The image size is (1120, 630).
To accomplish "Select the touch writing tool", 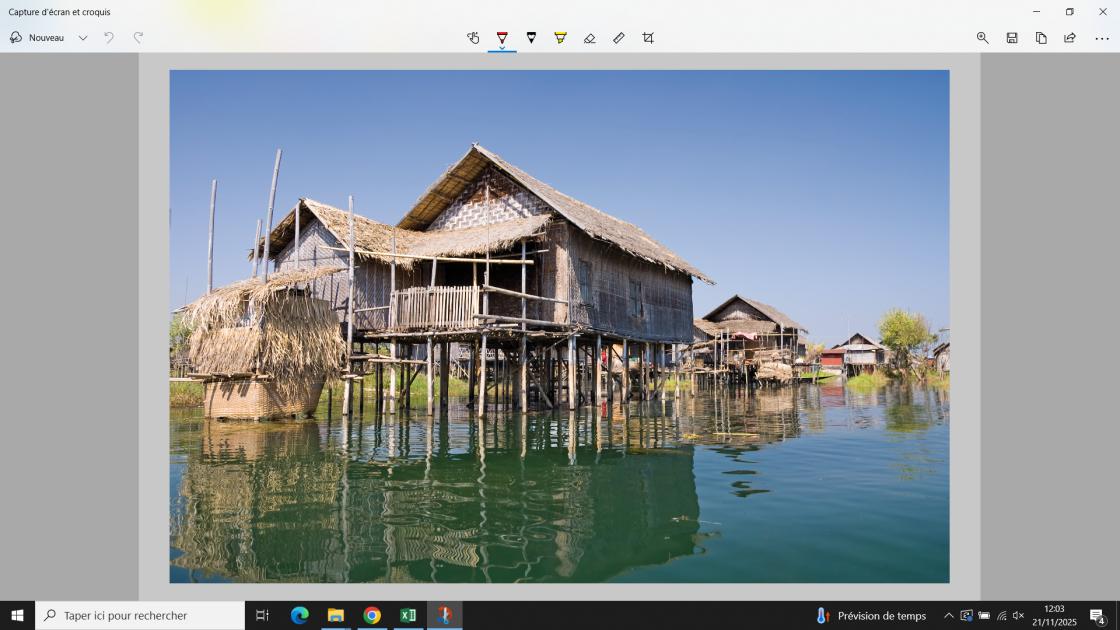I will (x=473, y=38).
